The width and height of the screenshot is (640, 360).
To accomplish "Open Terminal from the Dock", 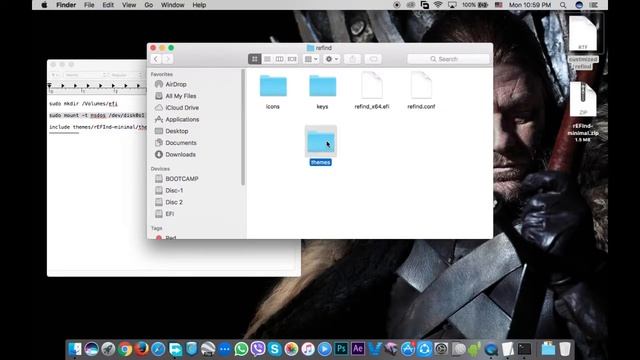I will [x=524, y=349].
